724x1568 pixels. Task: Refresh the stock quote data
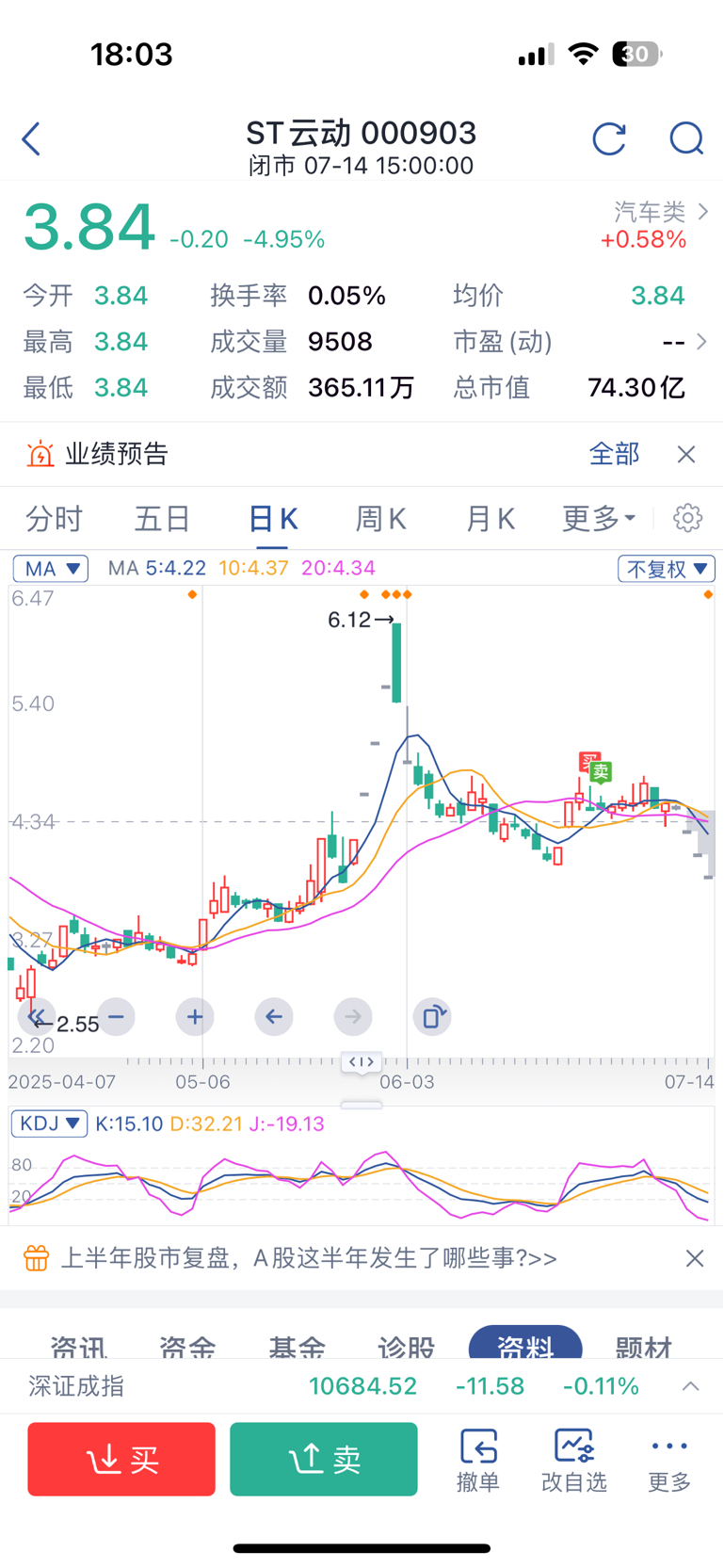[x=609, y=139]
